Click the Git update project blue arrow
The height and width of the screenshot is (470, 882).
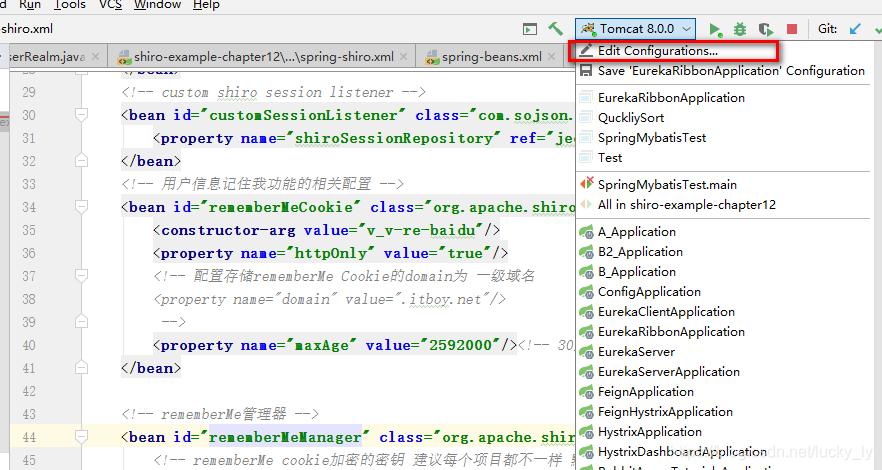tap(856, 29)
